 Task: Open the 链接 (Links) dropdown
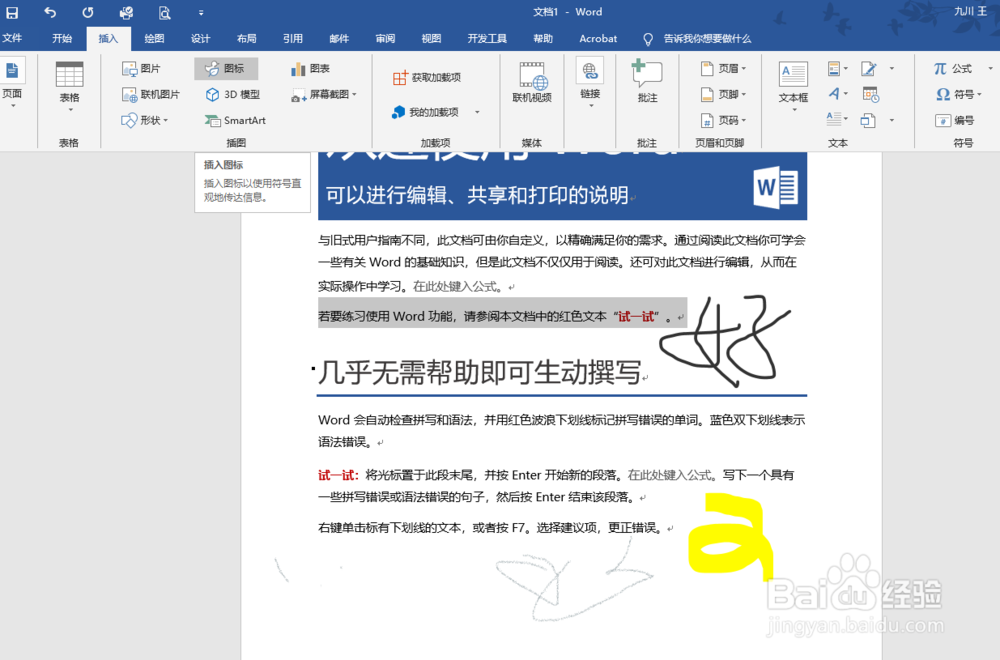click(x=590, y=85)
